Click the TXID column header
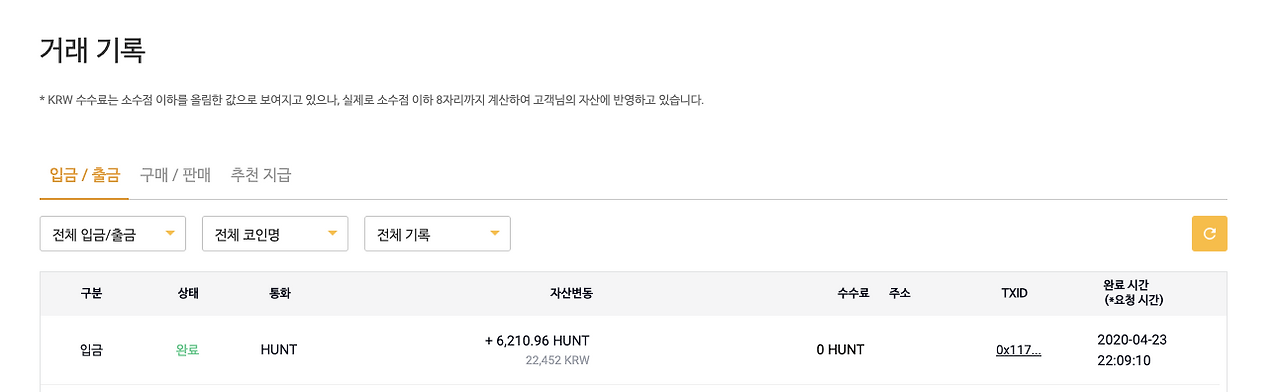 [x=1014, y=293]
